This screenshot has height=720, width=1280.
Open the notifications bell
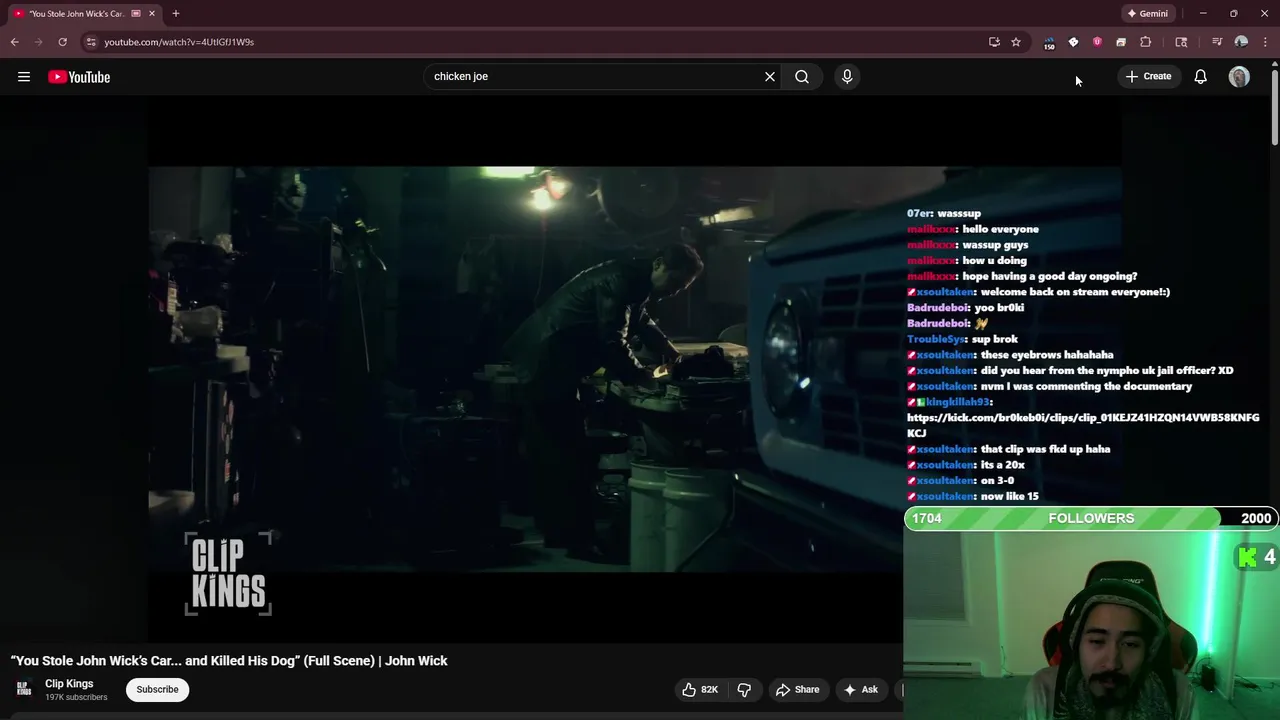tap(1201, 77)
